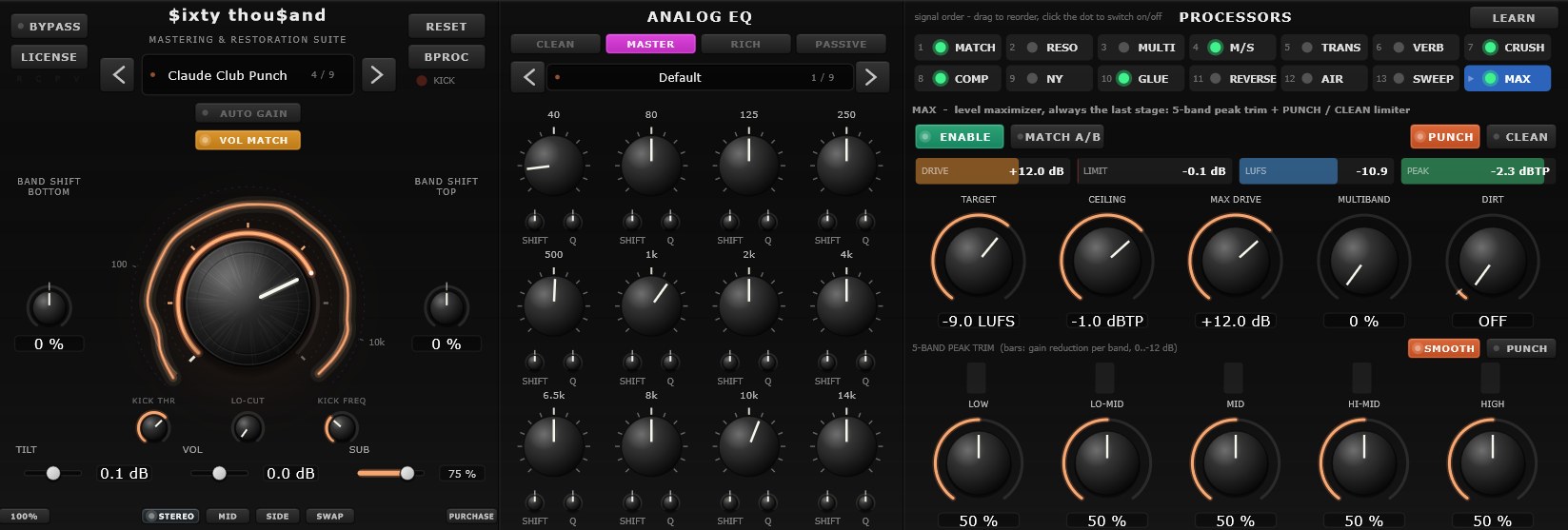Toggle the MATCH processor power dot
The height and width of the screenshot is (530, 1568).
point(941,48)
